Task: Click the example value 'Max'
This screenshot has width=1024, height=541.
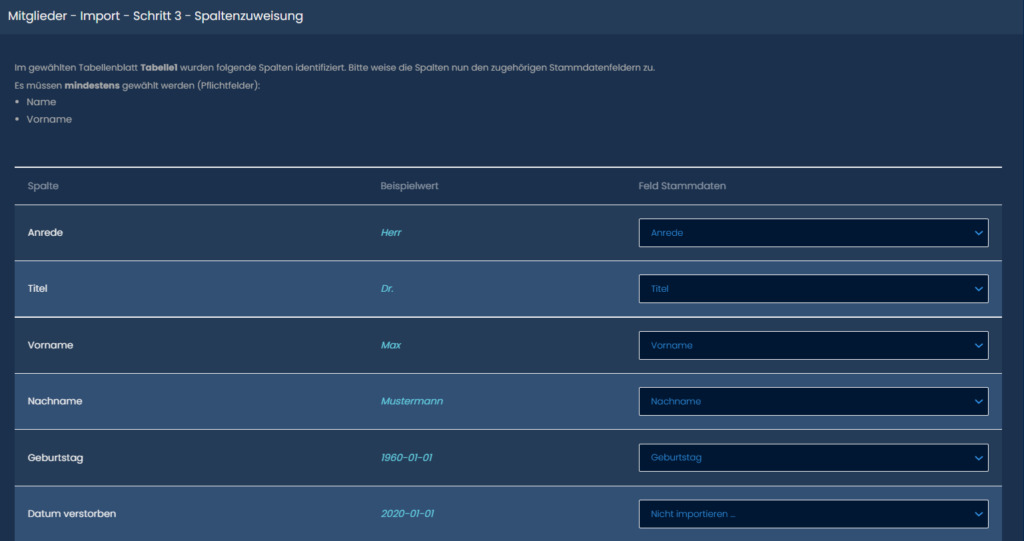Action: coord(390,345)
